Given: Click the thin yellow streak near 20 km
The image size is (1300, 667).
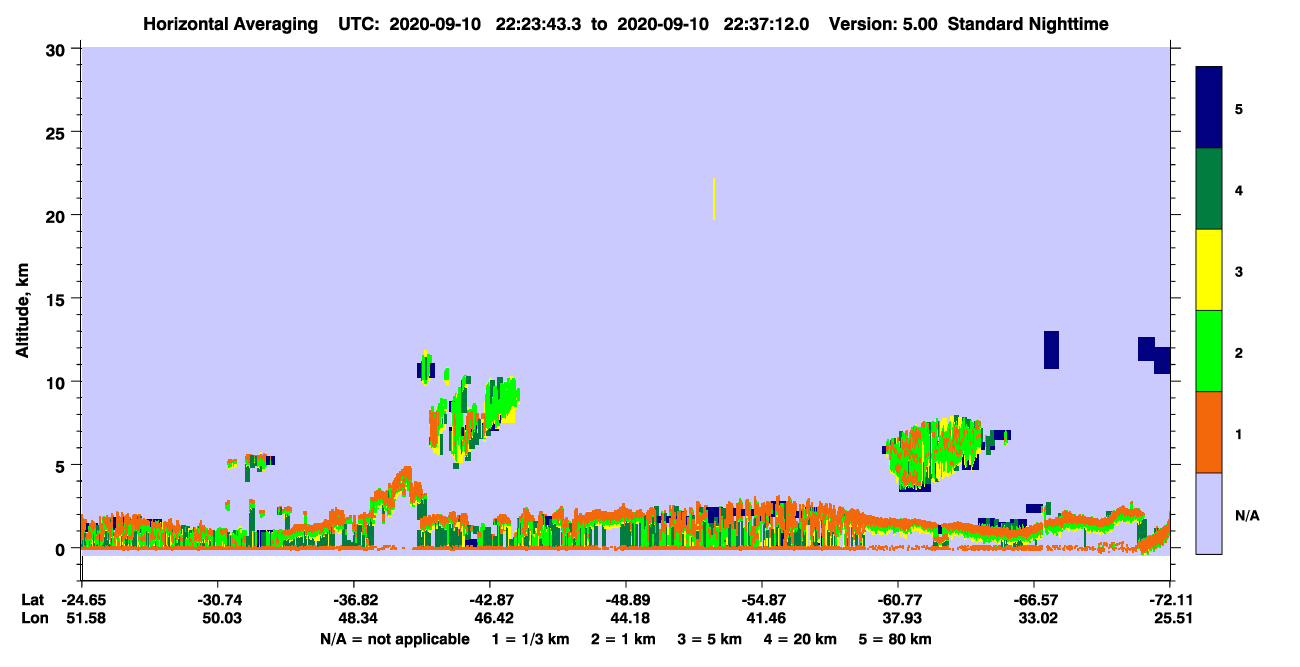Looking at the screenshot, I should [x=714, y=199].
